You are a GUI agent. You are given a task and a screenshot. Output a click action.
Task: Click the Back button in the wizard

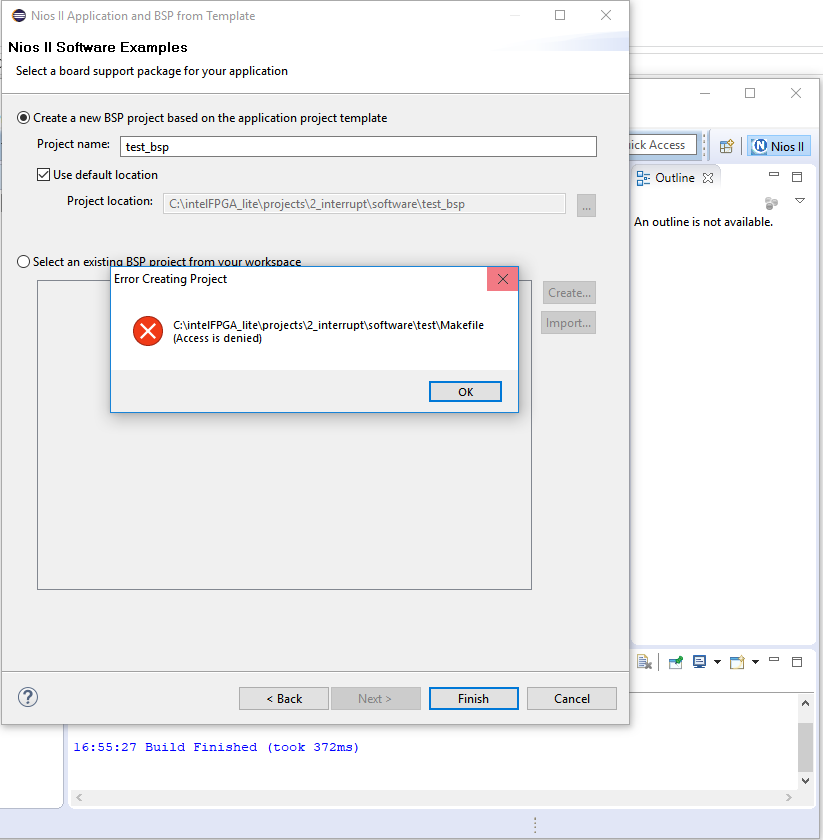pyautogui.click(x=284, y=699)
